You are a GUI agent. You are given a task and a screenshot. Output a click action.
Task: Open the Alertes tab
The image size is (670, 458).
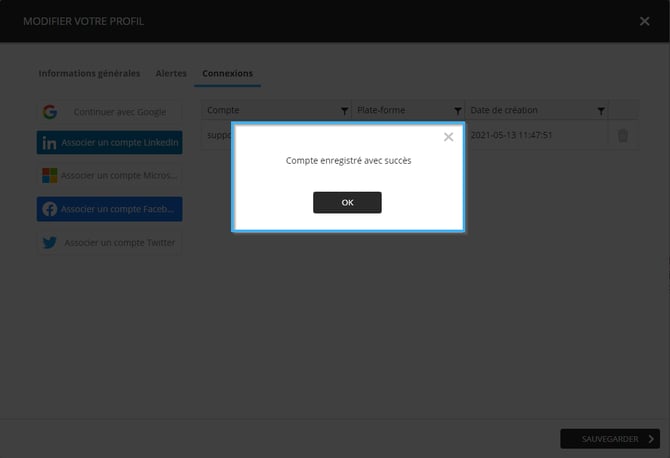[171, 73]
